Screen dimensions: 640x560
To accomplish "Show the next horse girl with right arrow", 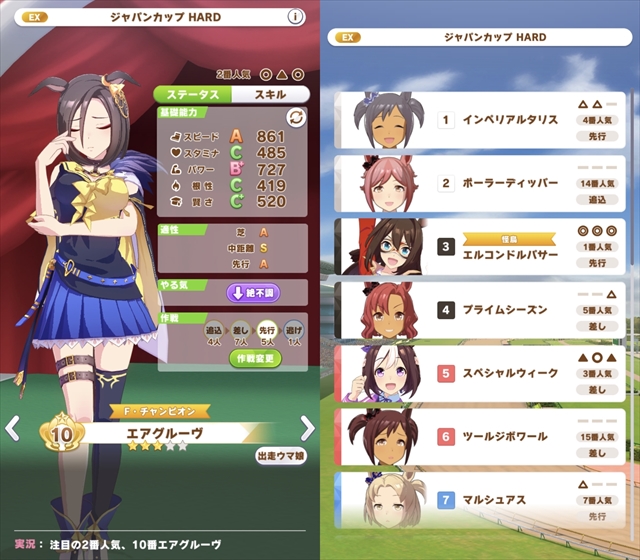I will tap(307, 428).
